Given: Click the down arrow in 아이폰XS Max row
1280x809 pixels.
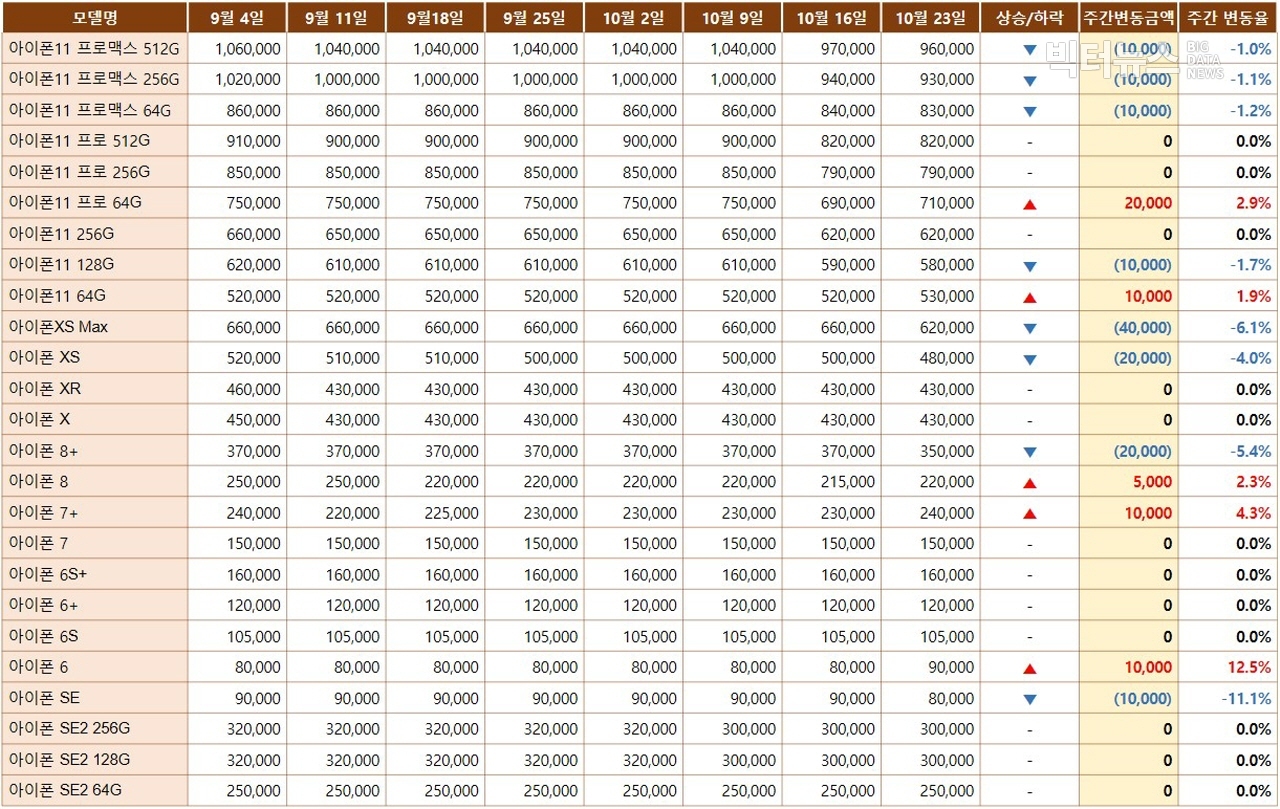Looking at the screenshot, I should pos(1030,328).
